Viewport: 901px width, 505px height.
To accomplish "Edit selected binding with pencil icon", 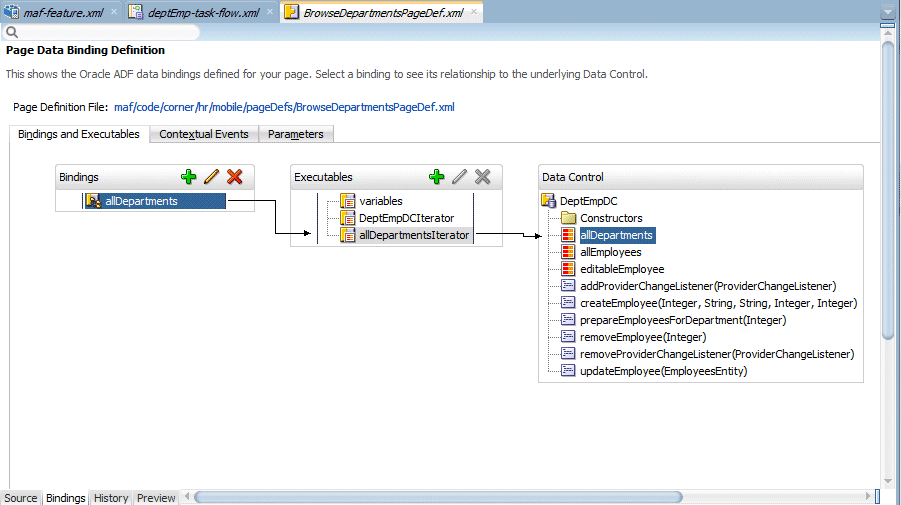I will tap(211, 177).
